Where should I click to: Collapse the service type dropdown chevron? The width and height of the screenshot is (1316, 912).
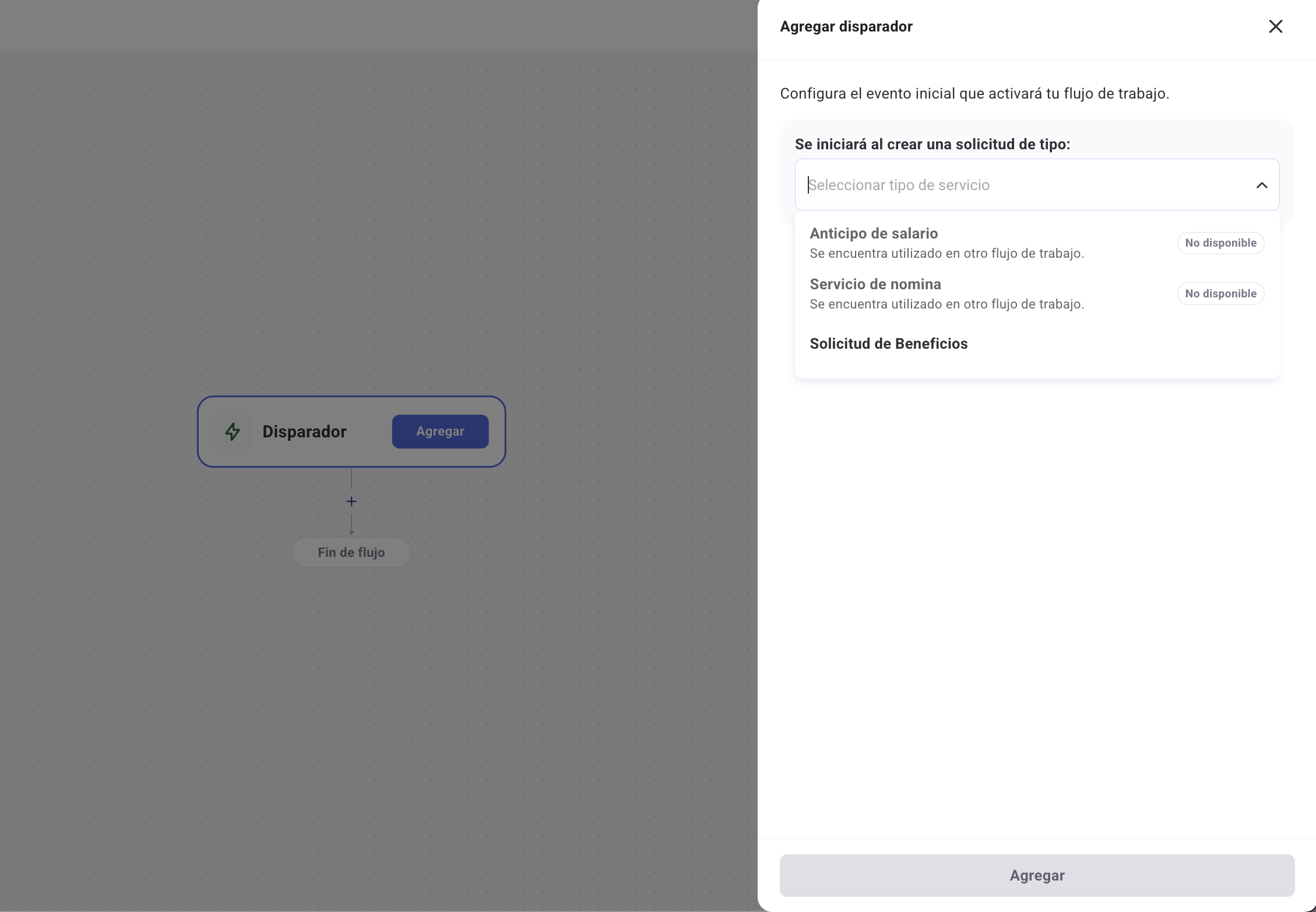pos(1261,185)
